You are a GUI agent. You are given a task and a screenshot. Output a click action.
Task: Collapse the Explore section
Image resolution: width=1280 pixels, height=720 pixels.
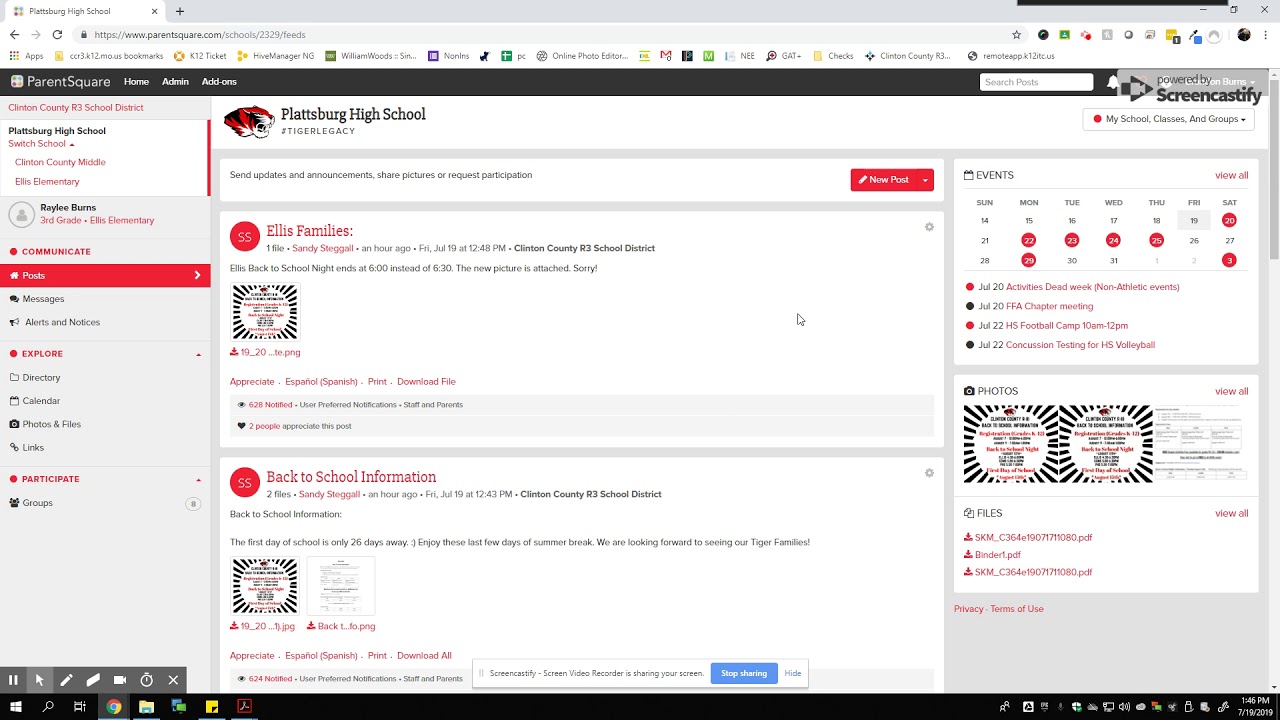click(198, 354)
